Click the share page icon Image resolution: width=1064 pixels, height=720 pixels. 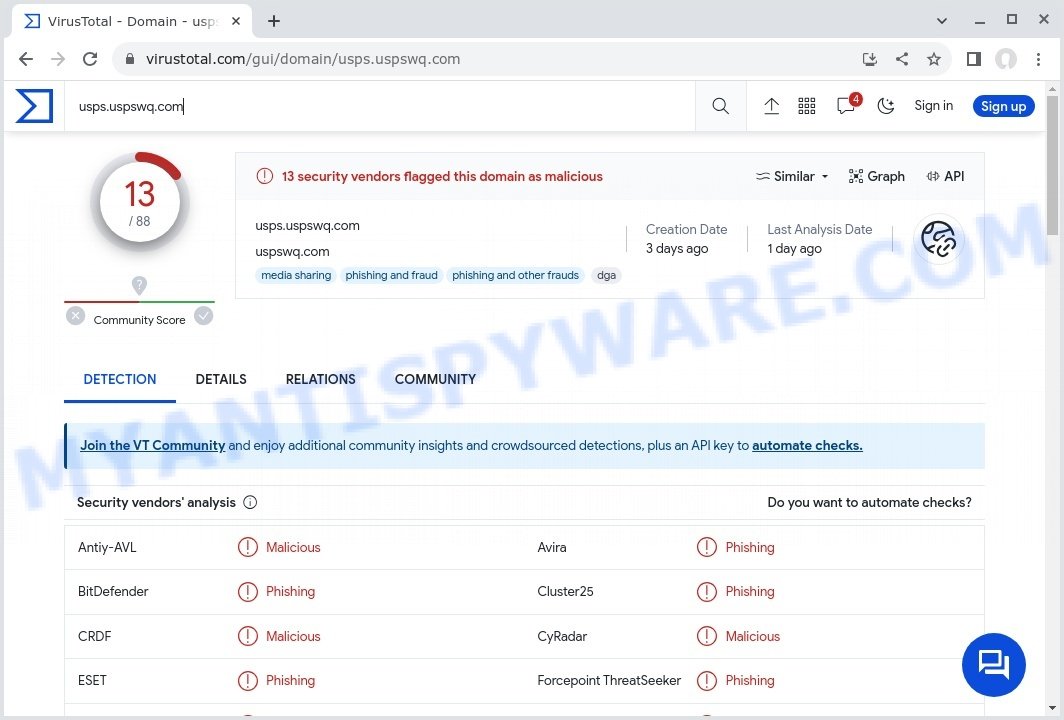tap(902, 59)
